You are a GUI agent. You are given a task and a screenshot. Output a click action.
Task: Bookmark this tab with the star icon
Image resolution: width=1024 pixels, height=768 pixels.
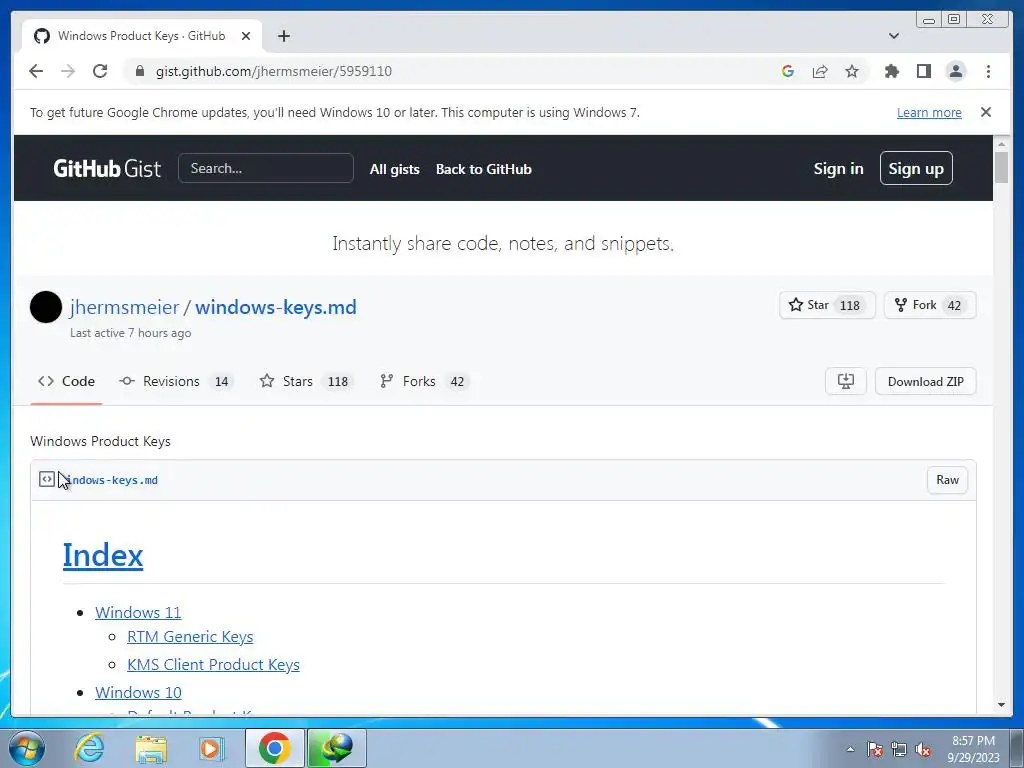click(x=852, y=71)
